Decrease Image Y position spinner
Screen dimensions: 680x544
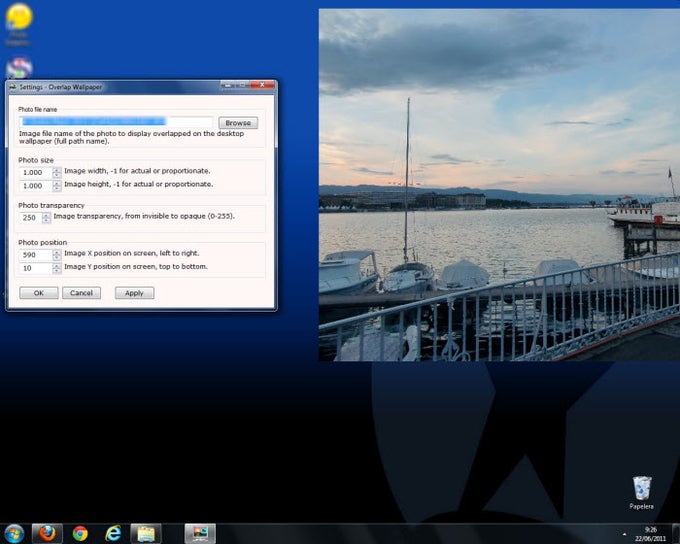coord(57,272)
